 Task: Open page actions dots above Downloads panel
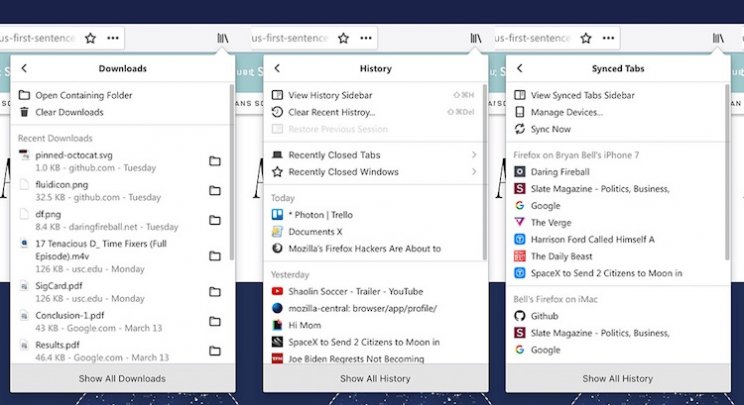point(113,38)
